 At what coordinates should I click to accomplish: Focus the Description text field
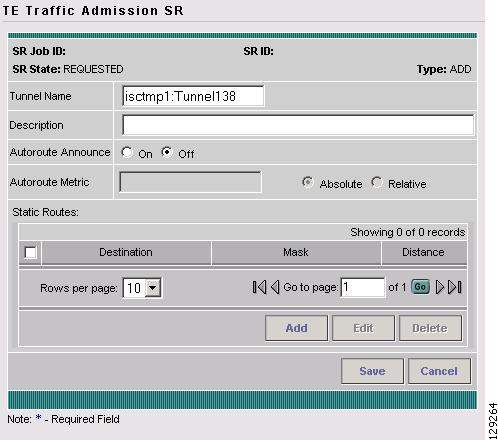pyautogui.click(x=298, y=125)
